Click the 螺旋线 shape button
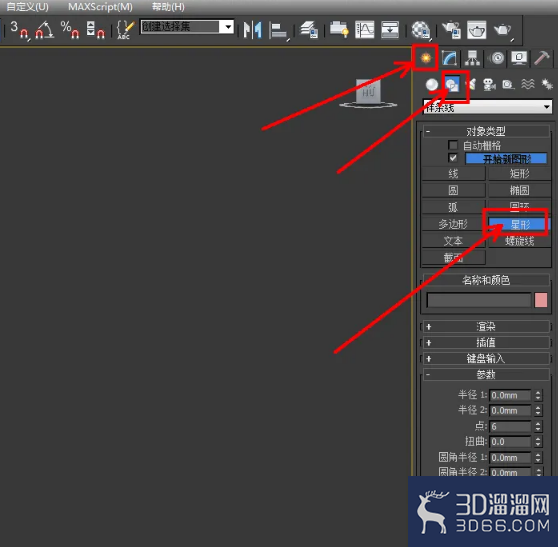Image resolution: width=558 pixels, height=547 pixels. 520,241
